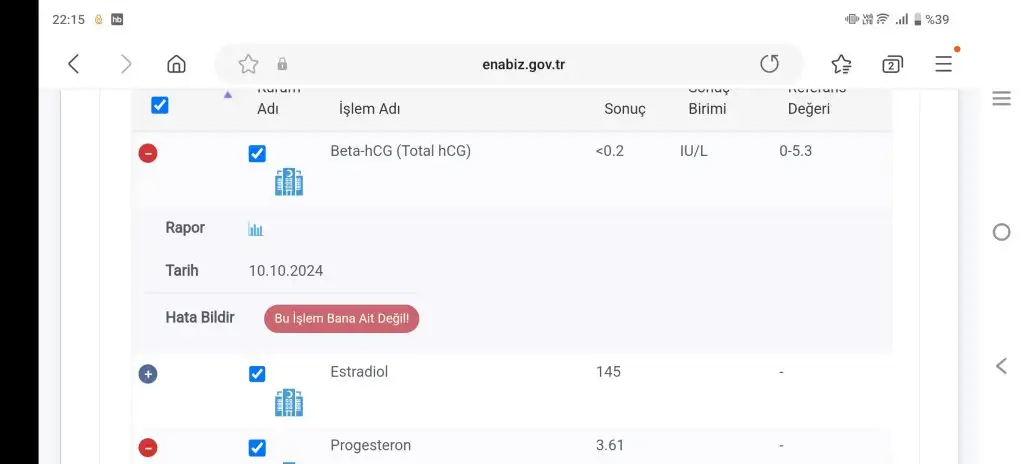Collapse the Beta-hCG row details
The width and height of the screenshot is (1024, 464).
click(148, 154)
